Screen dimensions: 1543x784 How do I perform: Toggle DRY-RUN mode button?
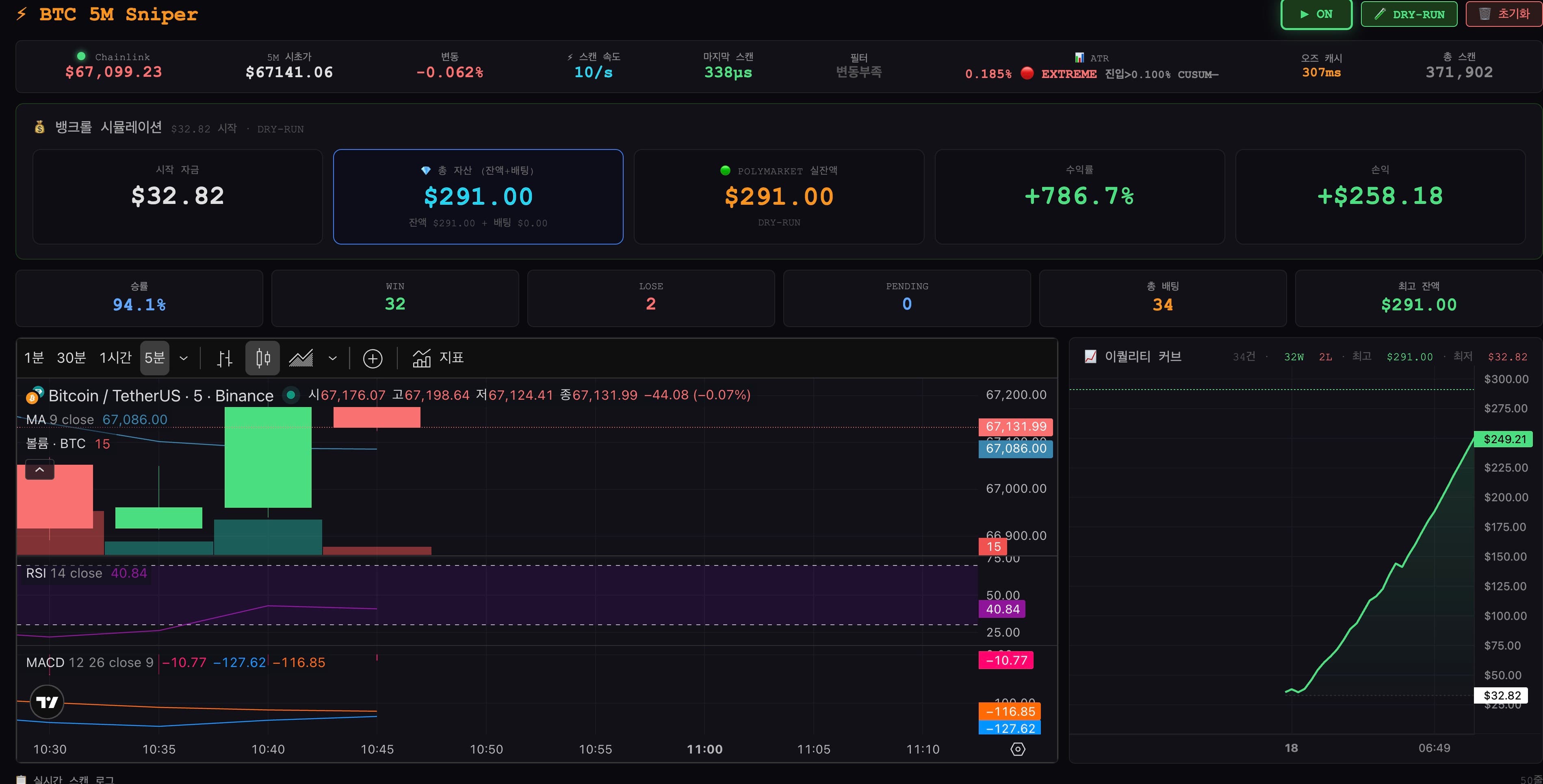pos(1409,14)
